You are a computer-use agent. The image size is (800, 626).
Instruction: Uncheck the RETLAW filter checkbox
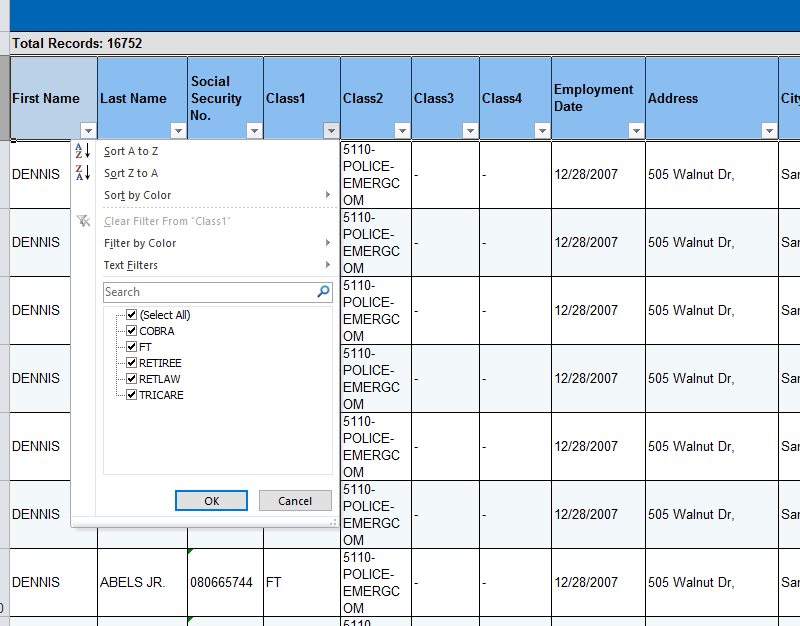132,379
